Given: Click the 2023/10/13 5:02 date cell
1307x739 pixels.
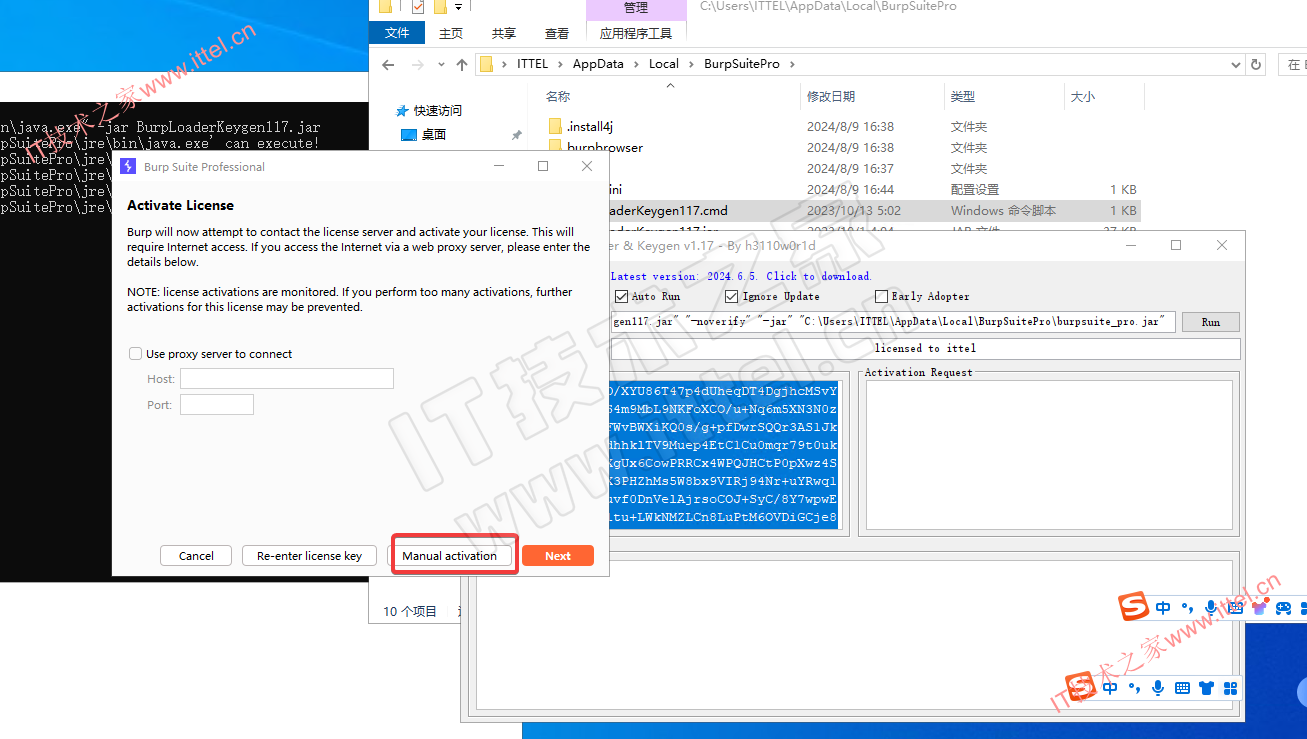Looking at the screenshot, I should [x=853, y=211].
